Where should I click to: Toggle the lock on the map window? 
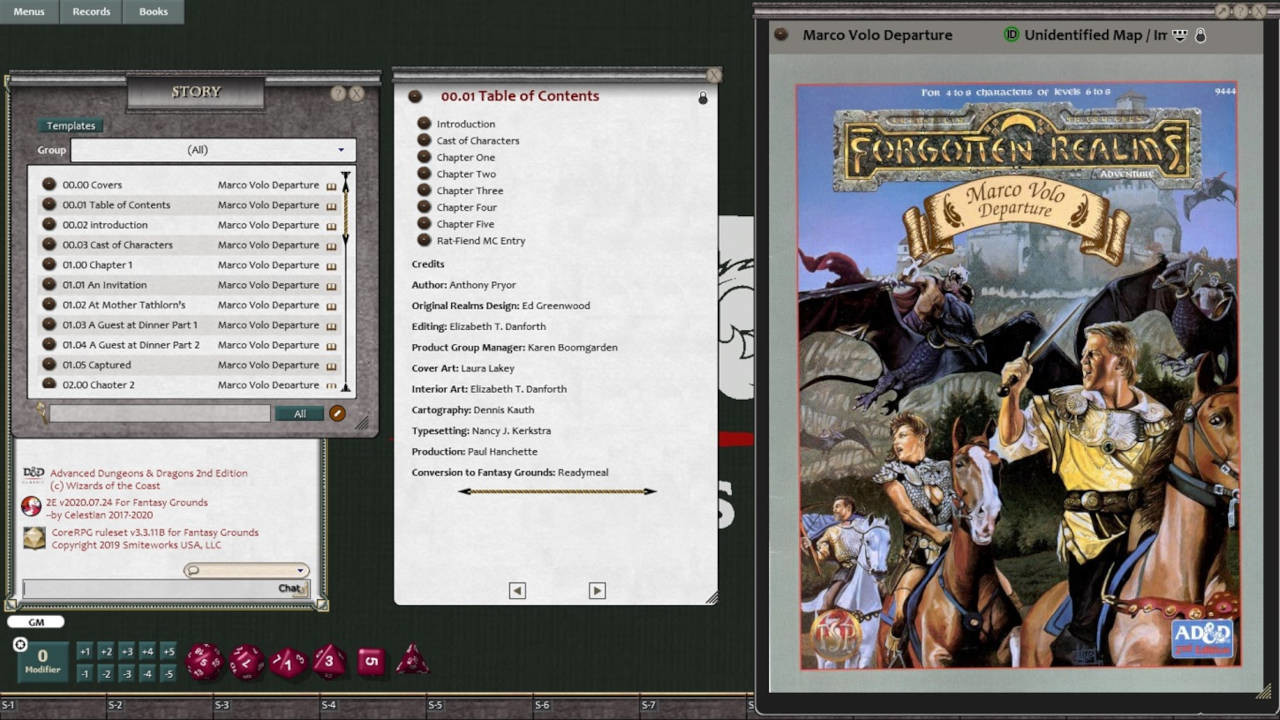[1199, 34]
